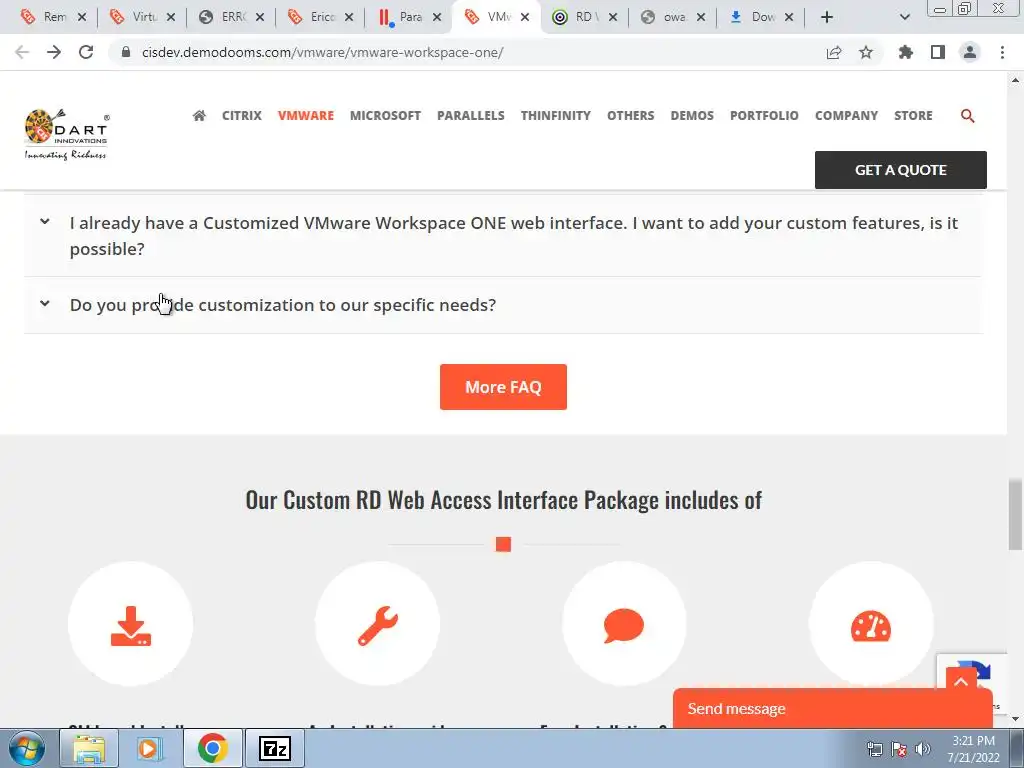Viewport: 1024px width, 768px height.
Task: Click the Dart Innovations logo
Action: point(66,135)
